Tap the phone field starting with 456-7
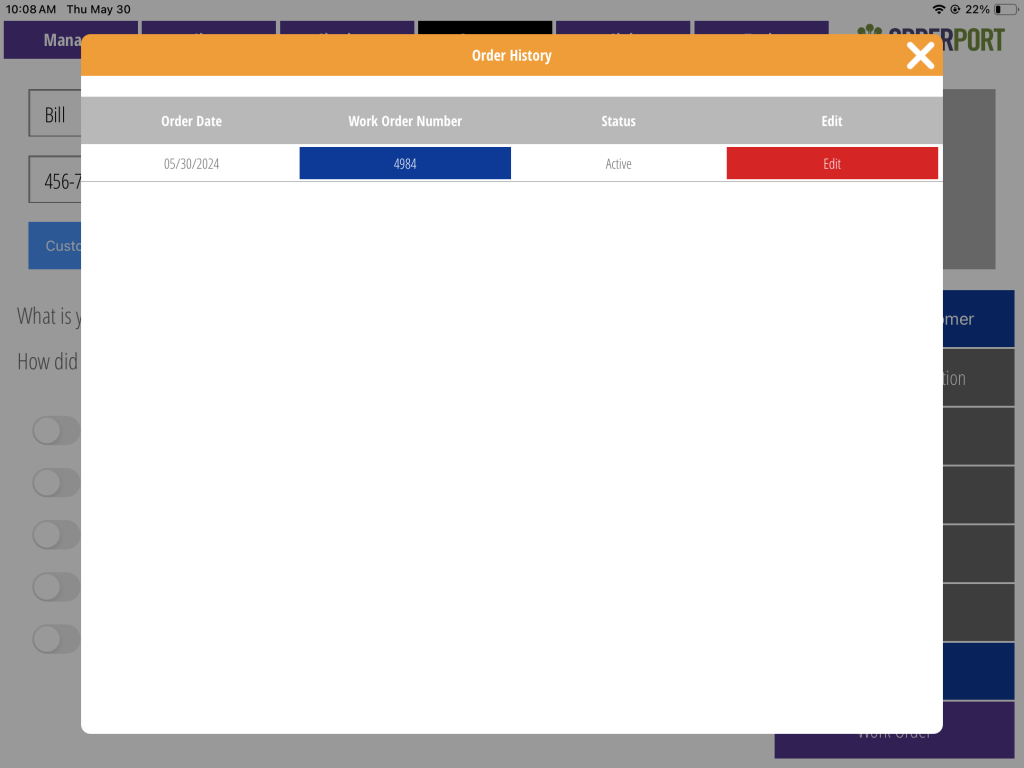The image size is (1024, 768). point(55,181)
